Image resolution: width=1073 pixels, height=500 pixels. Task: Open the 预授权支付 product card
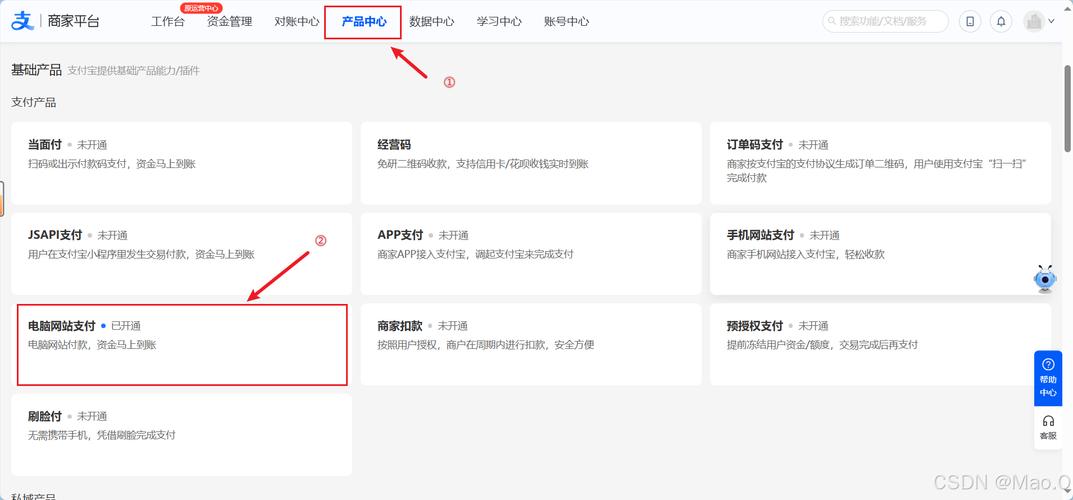click(880, 344)
